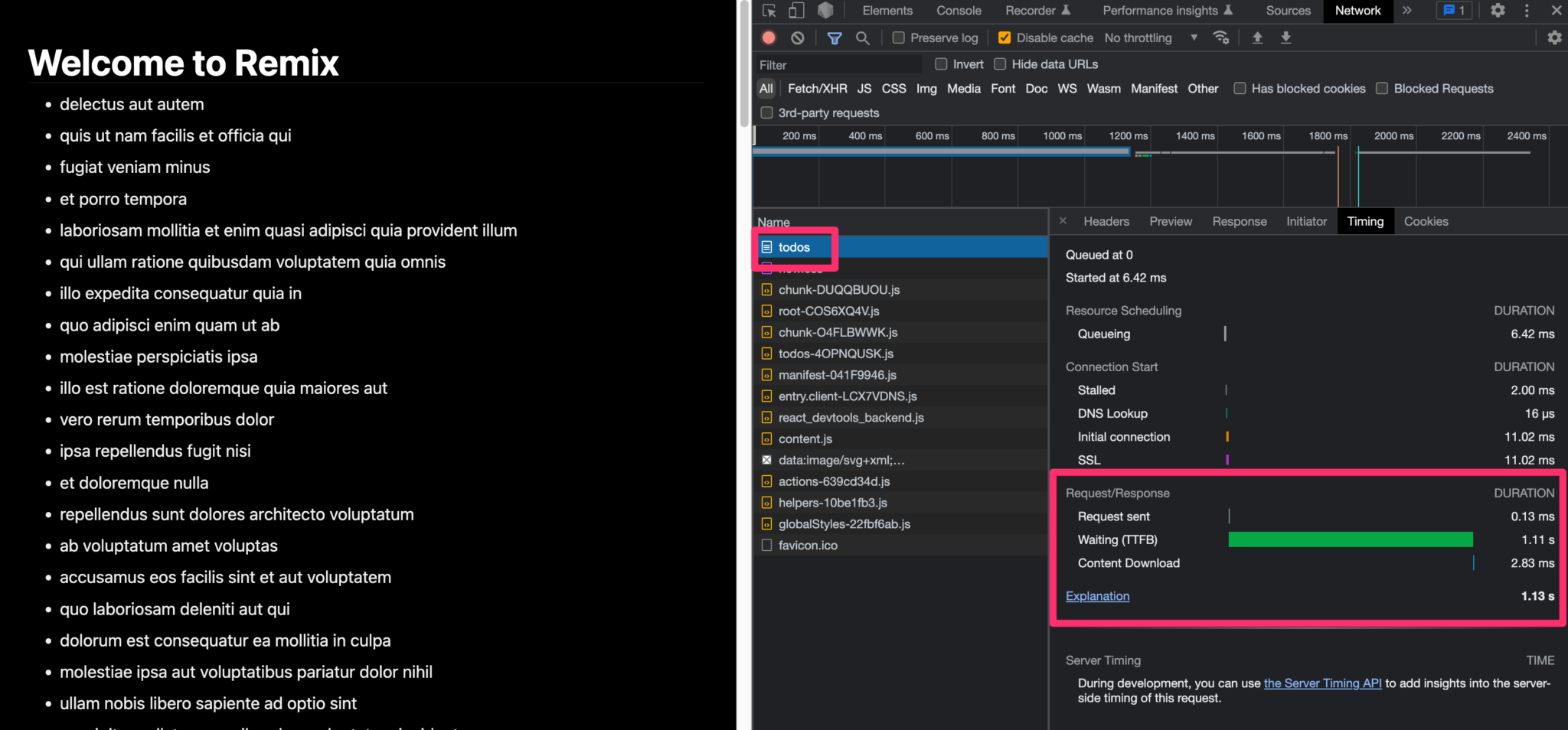Expand the hidden panels chevron
Screen dimensions: 1568x730
click(1408, 11)
